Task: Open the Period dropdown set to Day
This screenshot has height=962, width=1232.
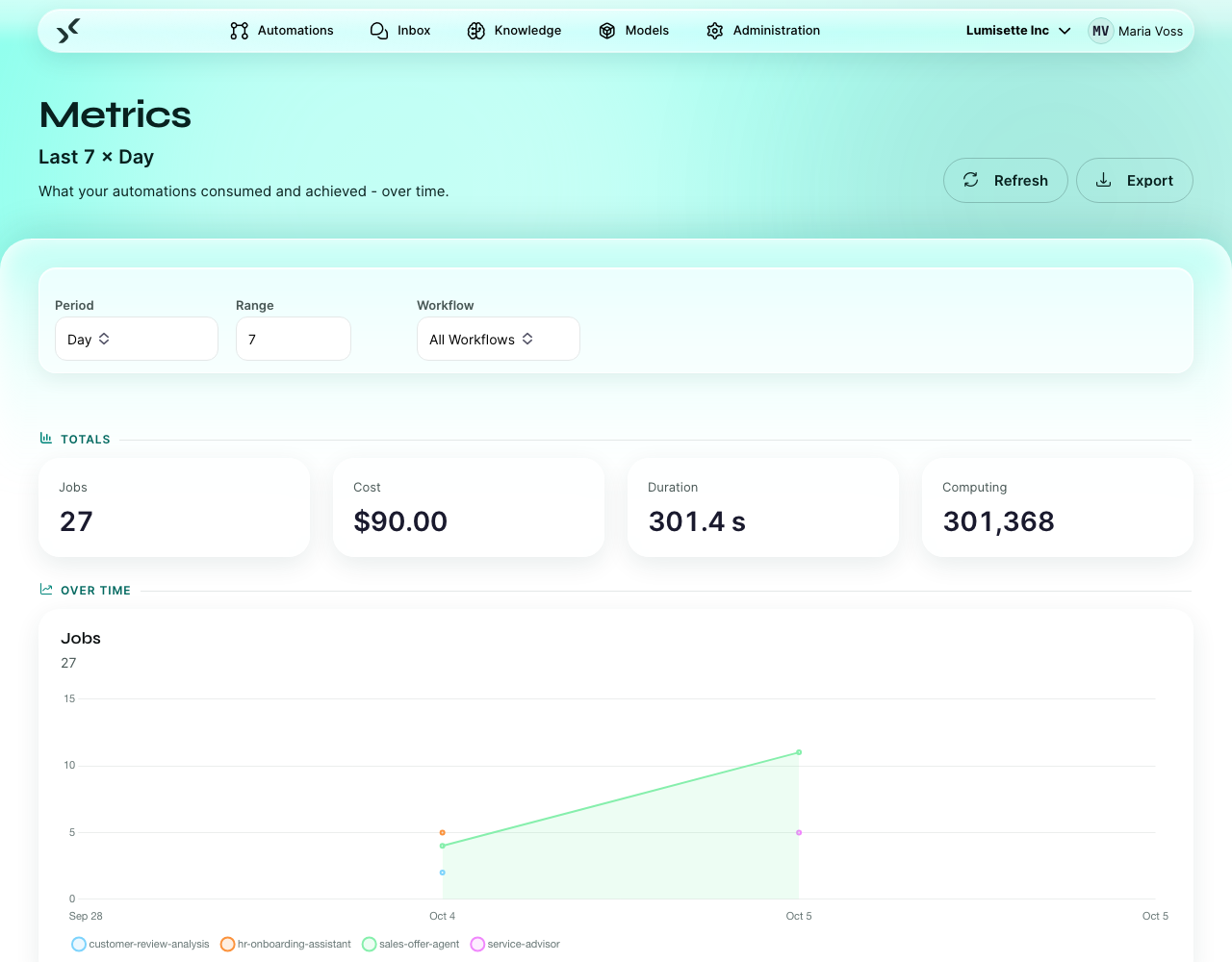Action: (x=137, y=339)
